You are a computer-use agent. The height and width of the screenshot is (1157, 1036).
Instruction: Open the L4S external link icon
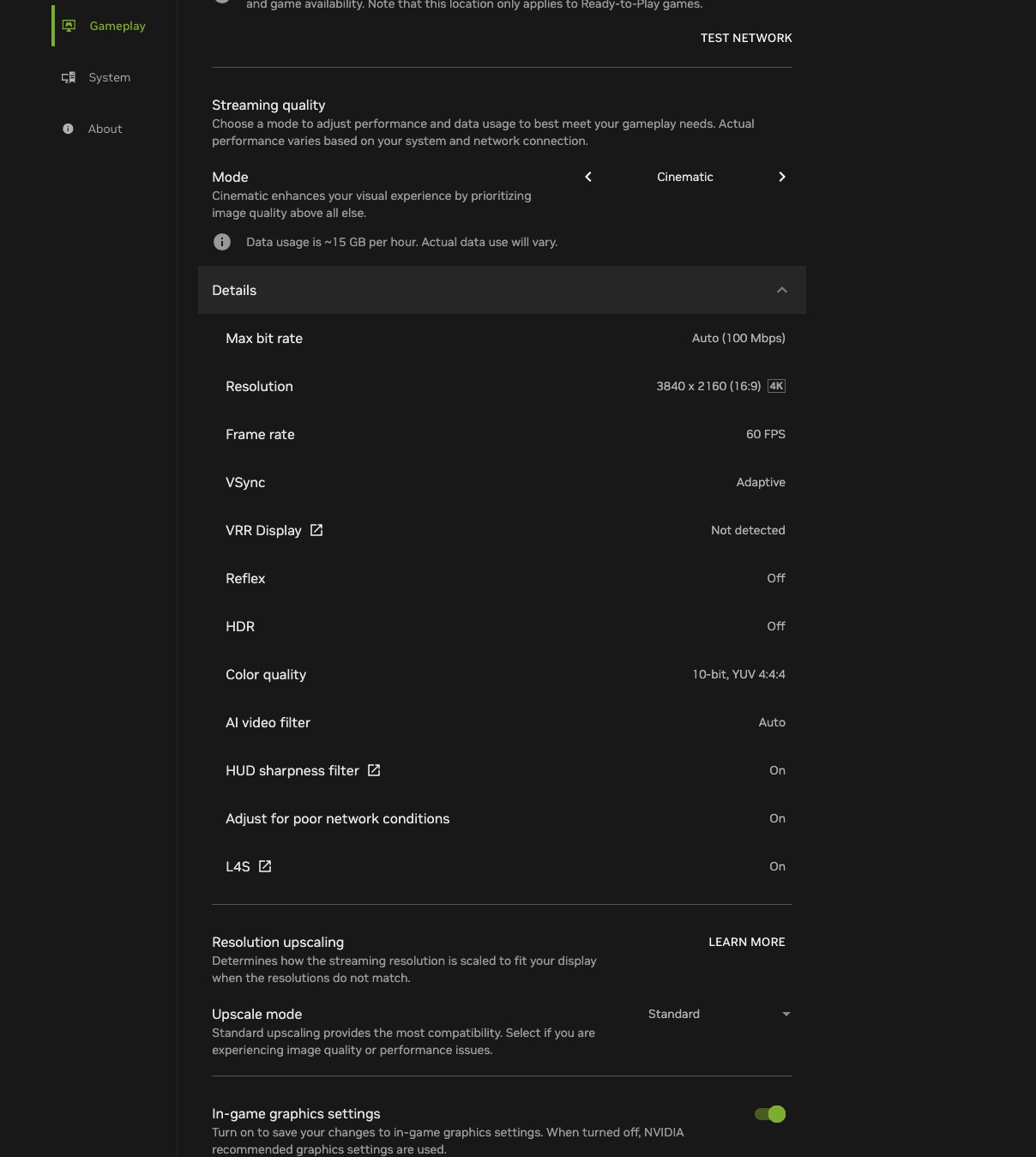click(x=265, y=866)
